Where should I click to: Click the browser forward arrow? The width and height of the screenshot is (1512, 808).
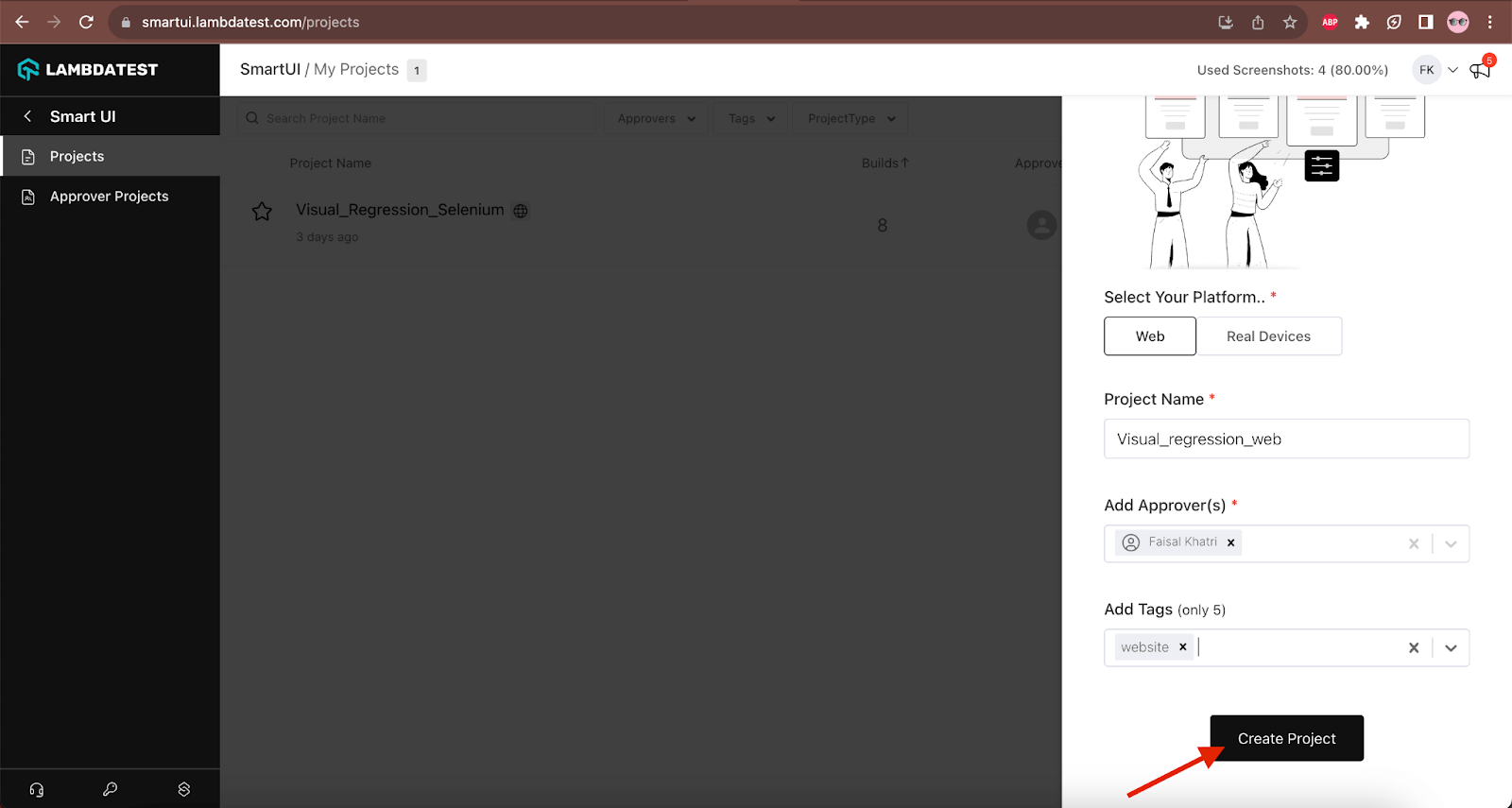(54, 22)
